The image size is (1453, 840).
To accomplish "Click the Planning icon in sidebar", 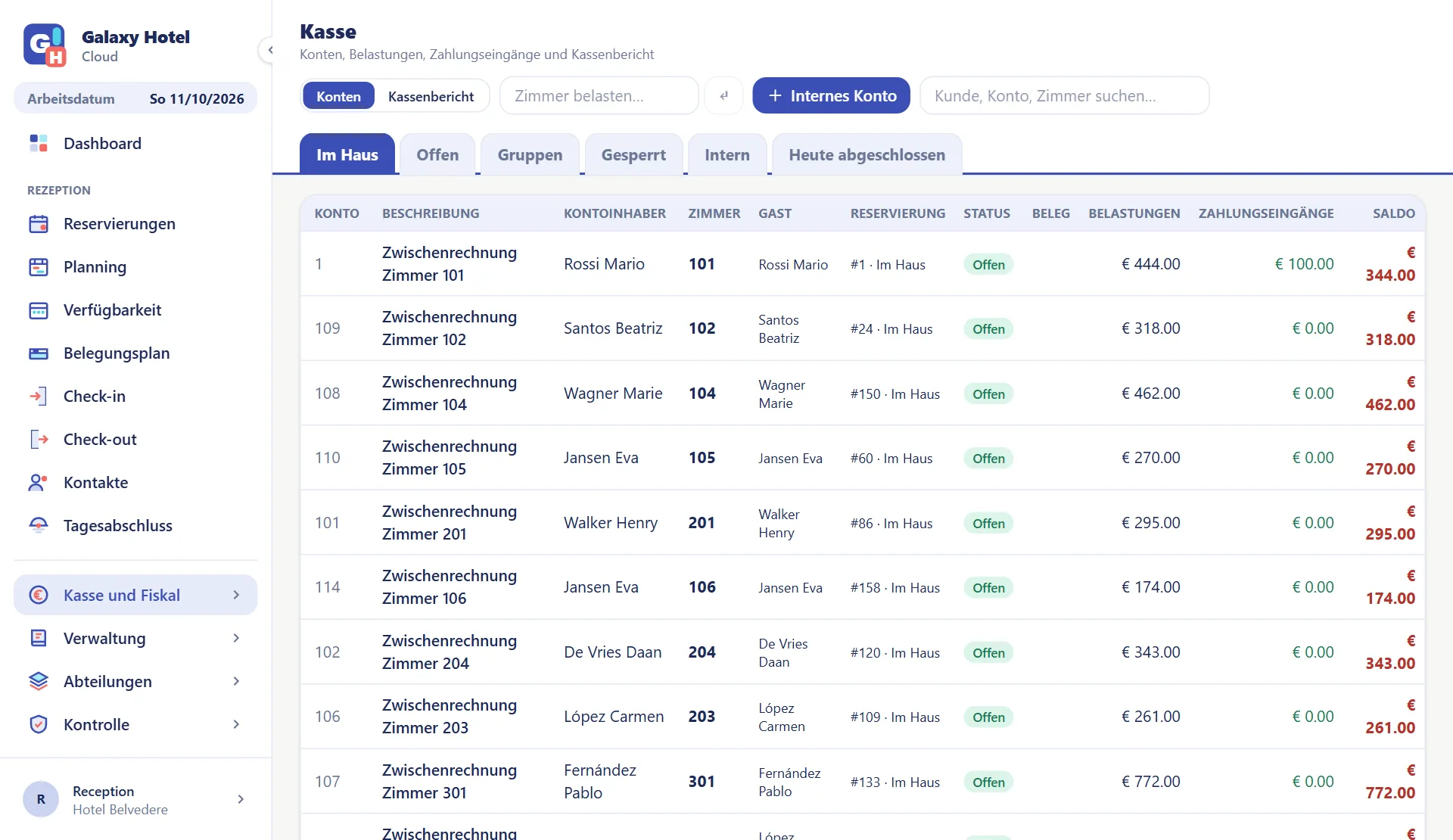I will (39, 267).
